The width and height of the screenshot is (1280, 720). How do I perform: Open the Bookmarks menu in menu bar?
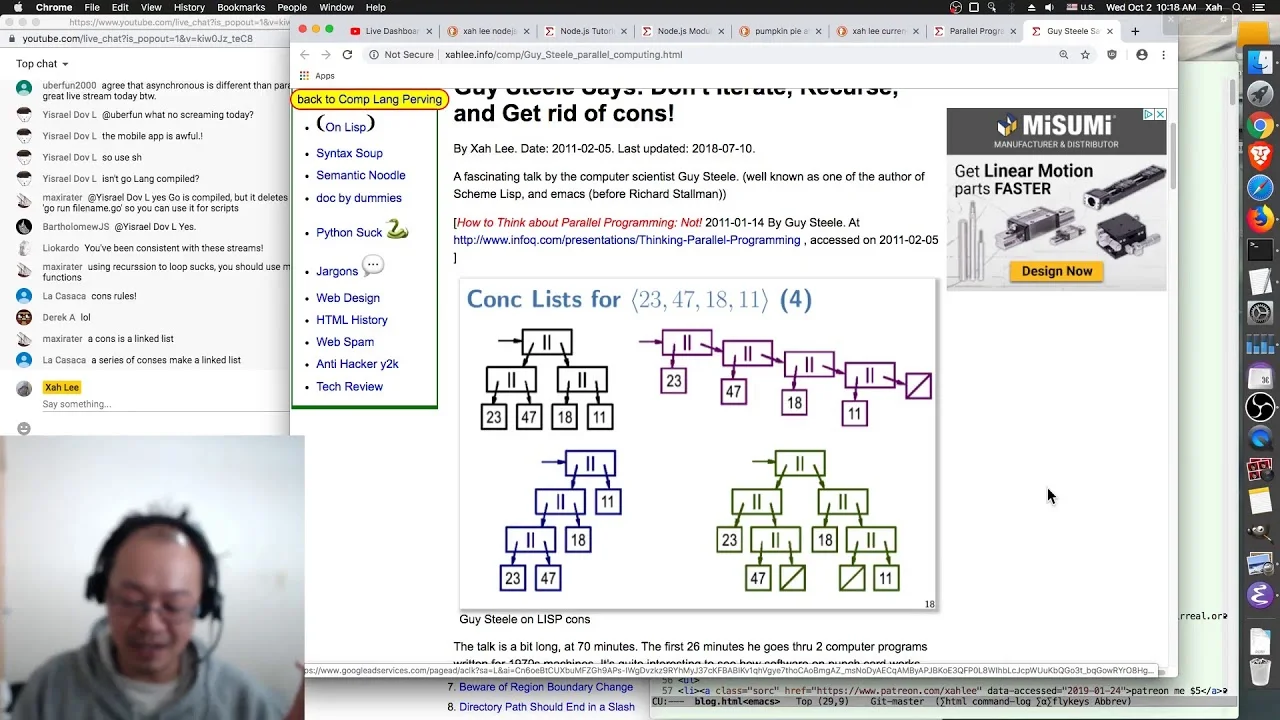(x=241, y=7)
